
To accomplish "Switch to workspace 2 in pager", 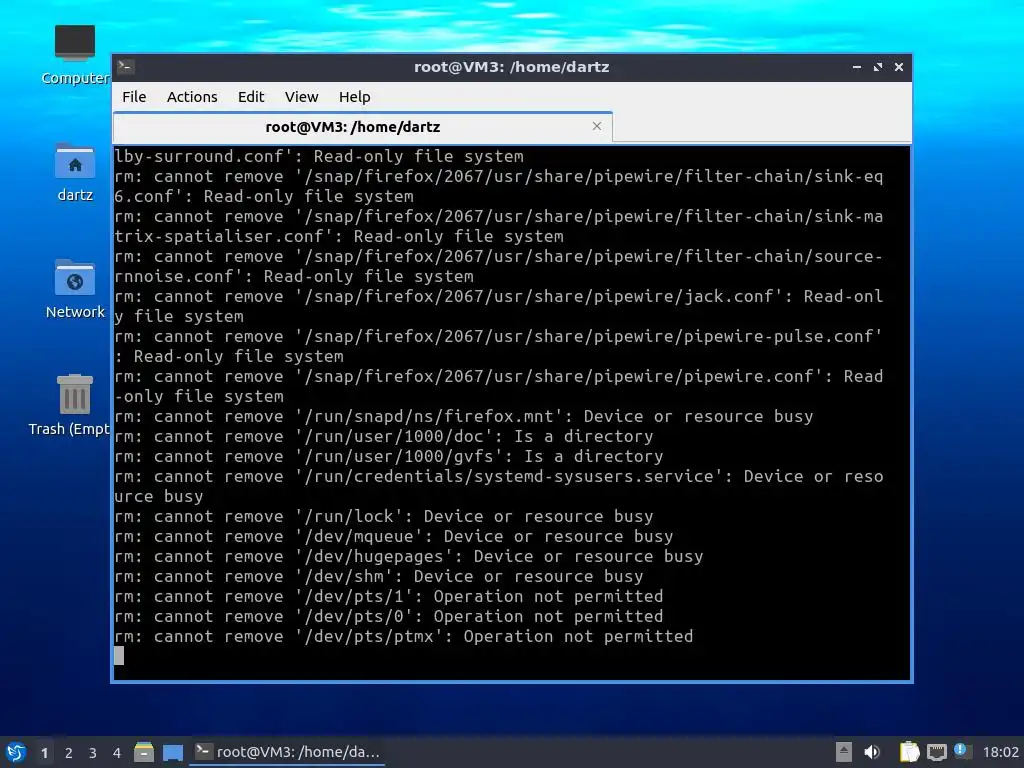I will [x=69, y=753].
